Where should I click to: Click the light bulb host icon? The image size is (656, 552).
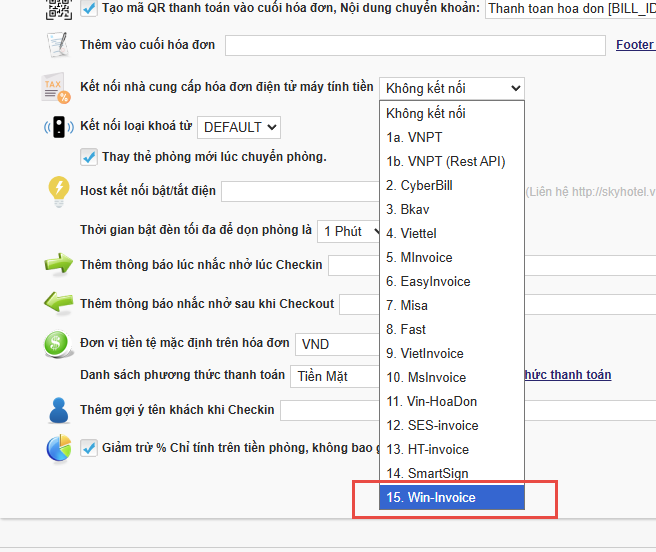[59, 191]
